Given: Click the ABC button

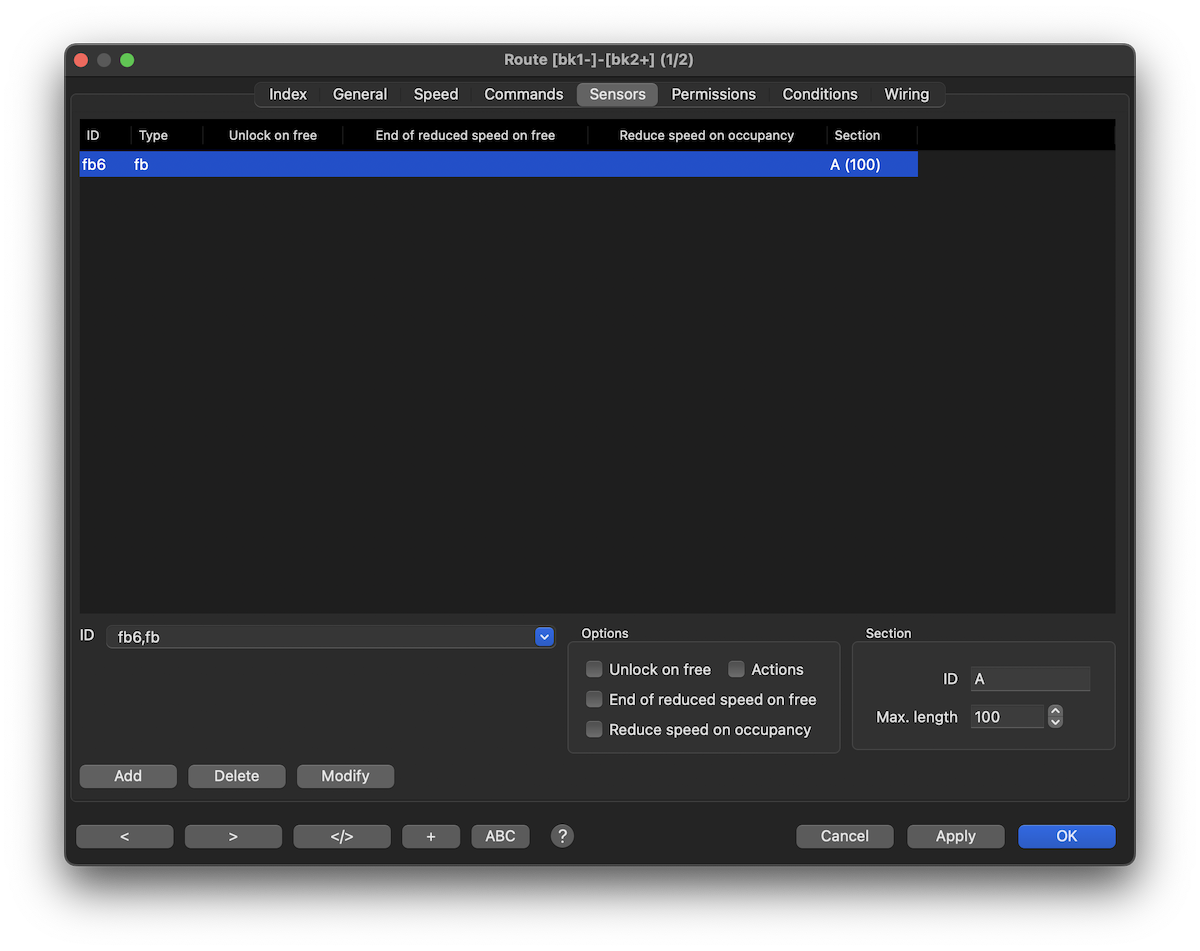Looking at the screenshot, I should click(500, 836).
